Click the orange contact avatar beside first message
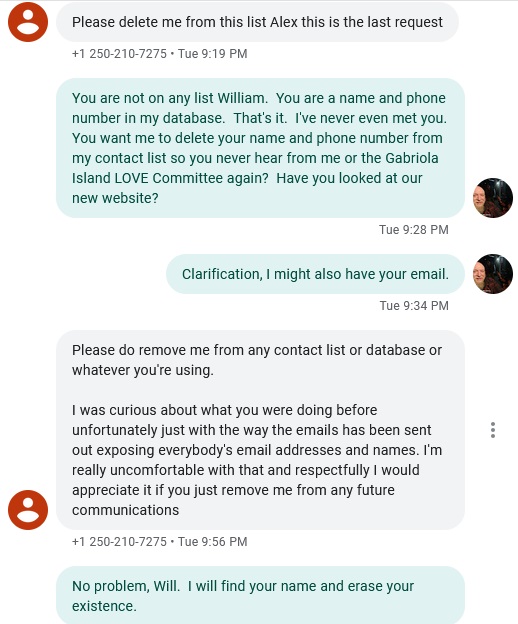Screen dimensions: 518x624 click(x=28, y=22)
